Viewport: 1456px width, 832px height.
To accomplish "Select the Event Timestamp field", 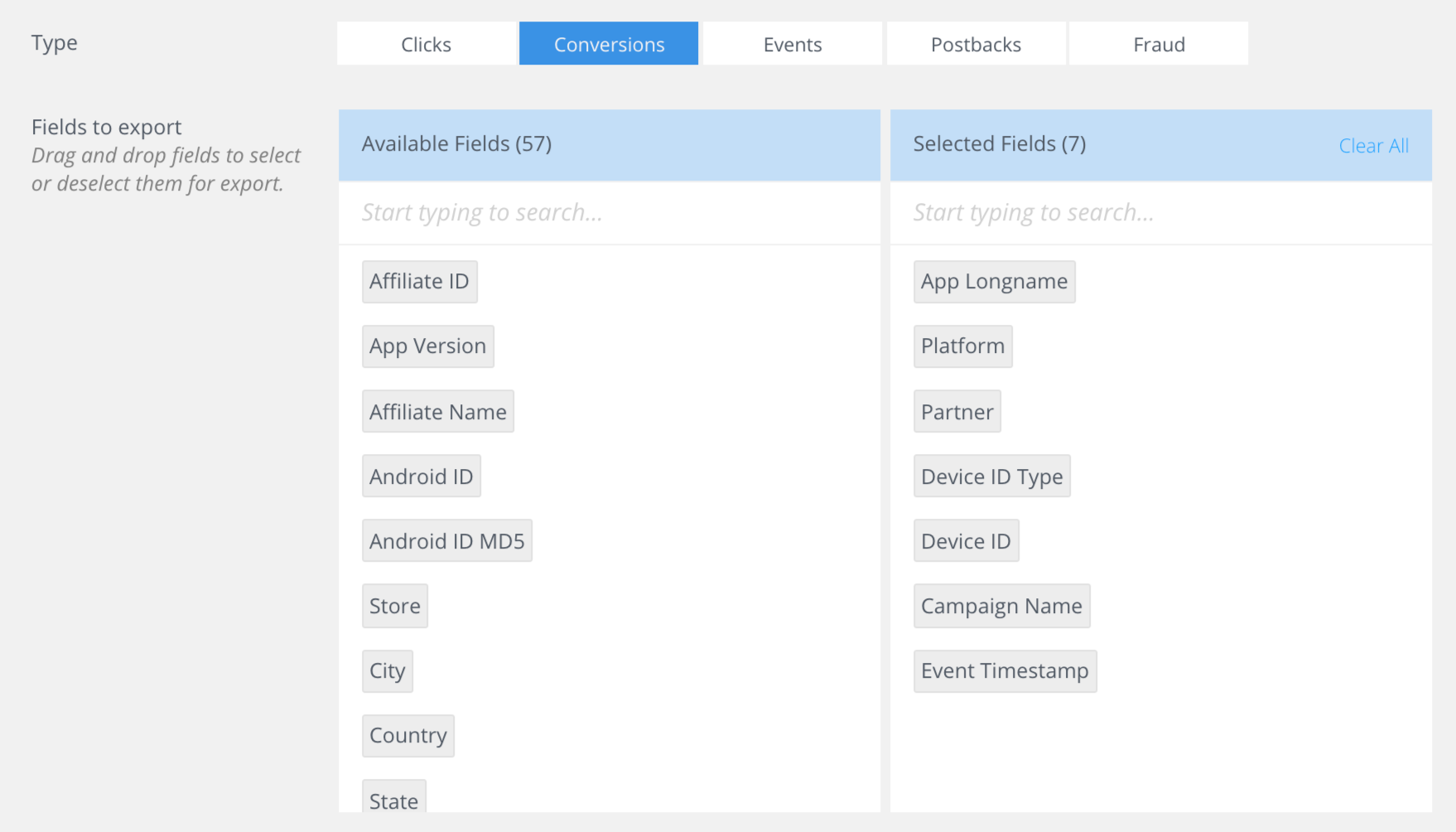I will click(1005, 670).
